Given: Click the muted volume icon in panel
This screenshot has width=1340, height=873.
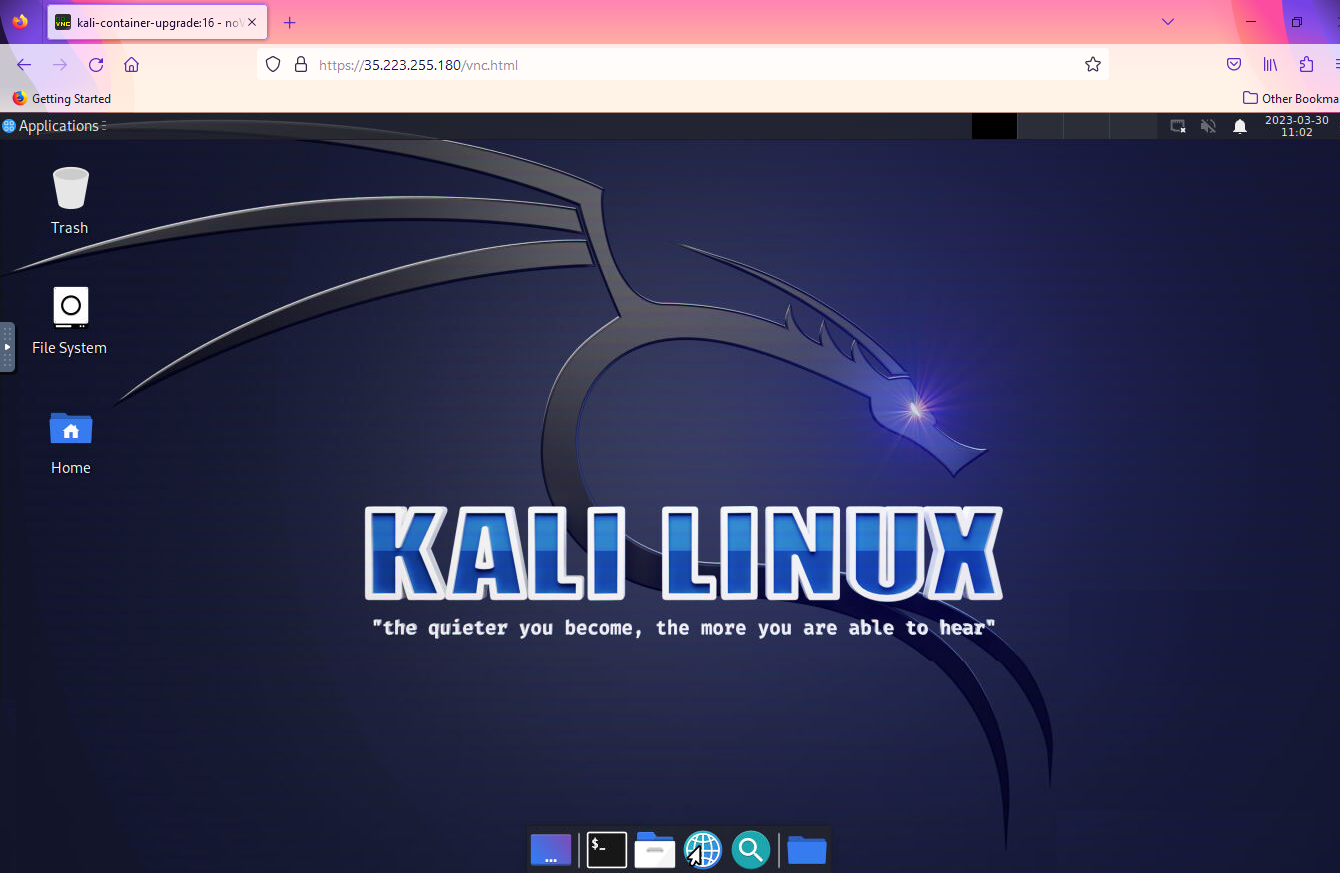Looking at the screenshot, I should point(1208,126).
